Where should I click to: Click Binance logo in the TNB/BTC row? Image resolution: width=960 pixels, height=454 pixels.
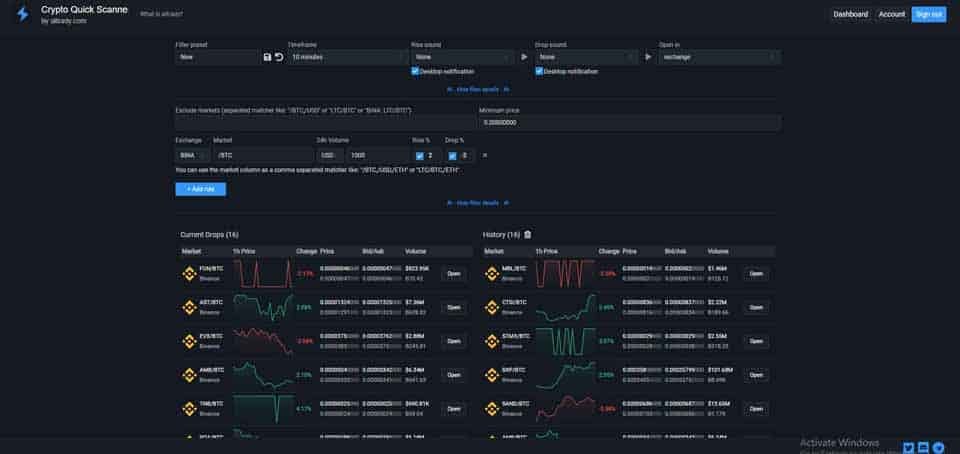coord(190,408)
